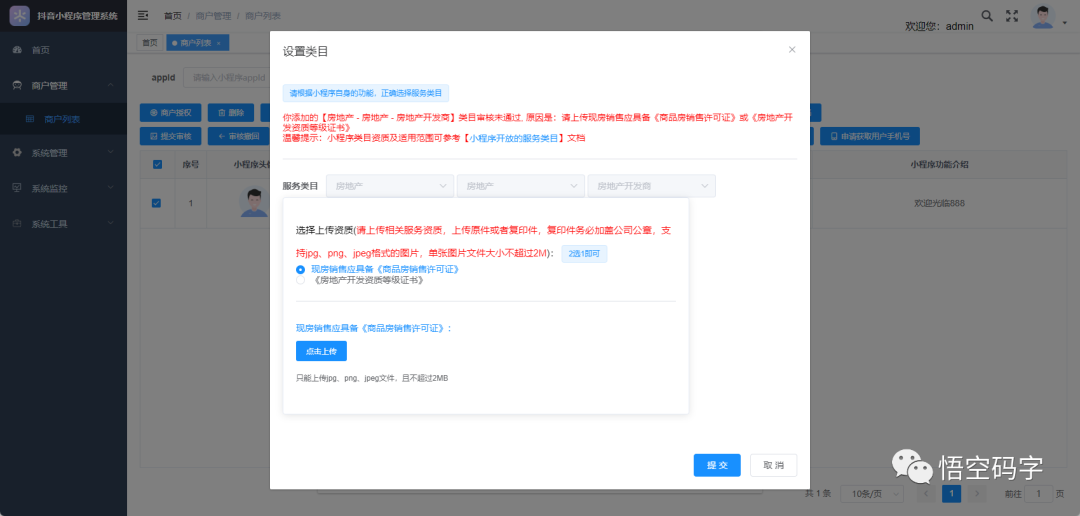The width and height of the screenshot is (1080, 516).
Task: Click the sidebar collapse hamburger icon
Action: (143, 15)
